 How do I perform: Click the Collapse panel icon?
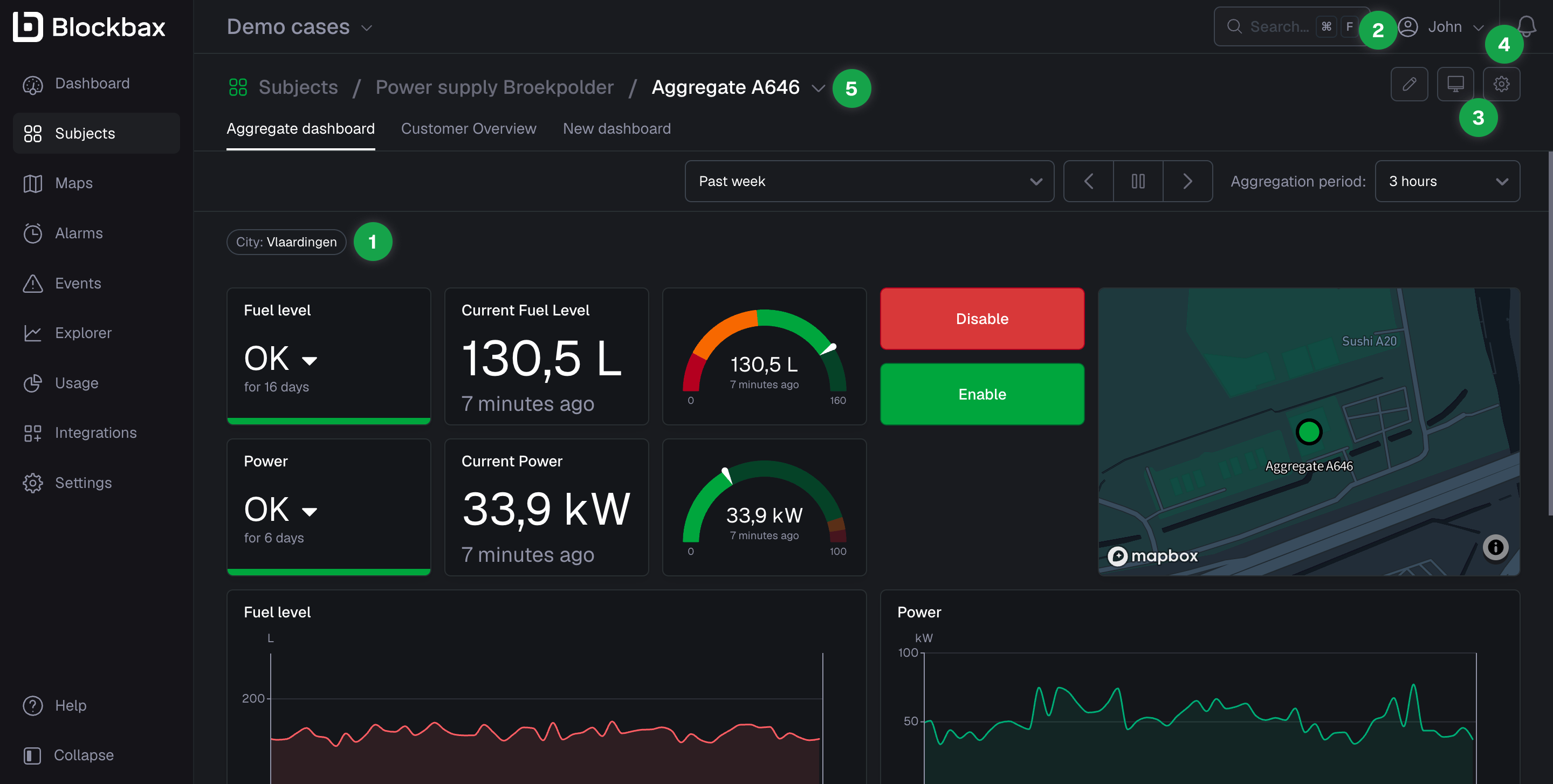[x=32, y=755]
